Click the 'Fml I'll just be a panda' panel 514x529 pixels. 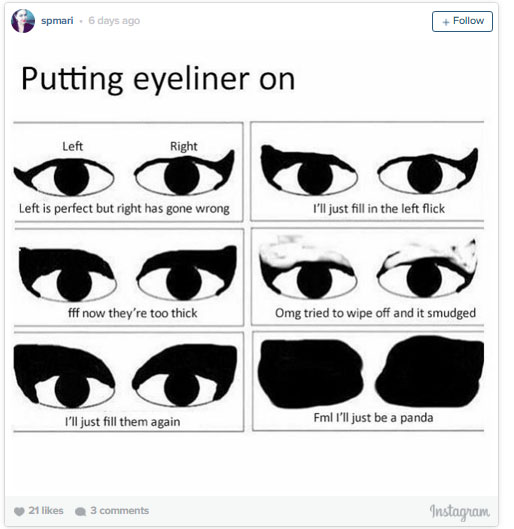pos(368,381)
